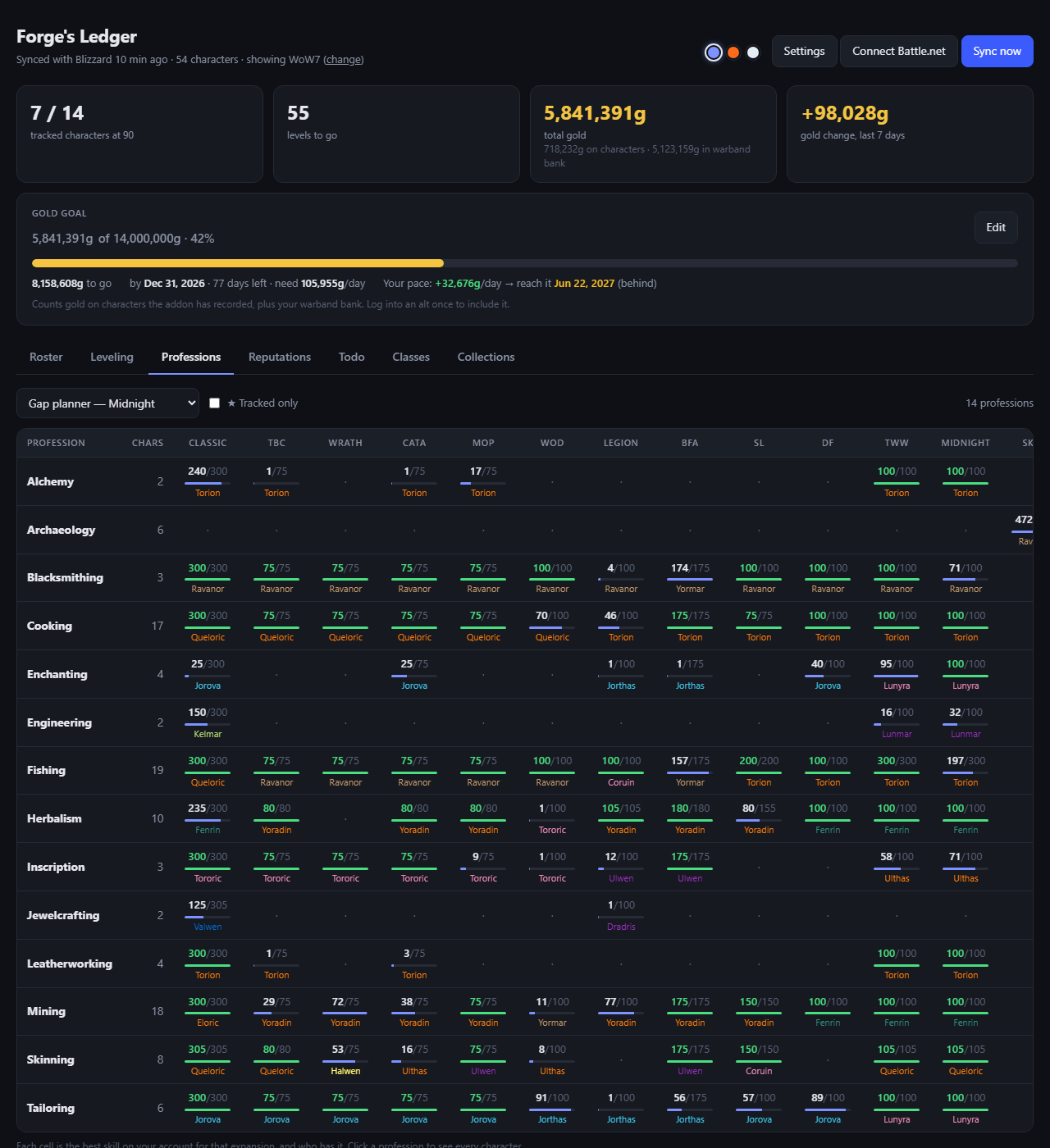This screenshot has height=1148, width=1050.
Task: Click the +98,028g gold change card
Action: pyautogui.click(x=910, y=134)
